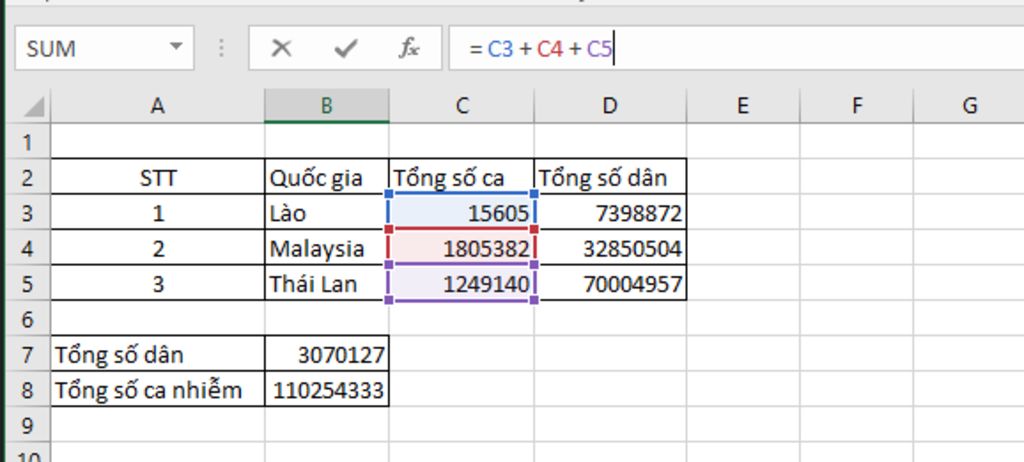This screenshot has height=462, width=1024.
Task: Click in the formula bar text
Action: point(735,48)
